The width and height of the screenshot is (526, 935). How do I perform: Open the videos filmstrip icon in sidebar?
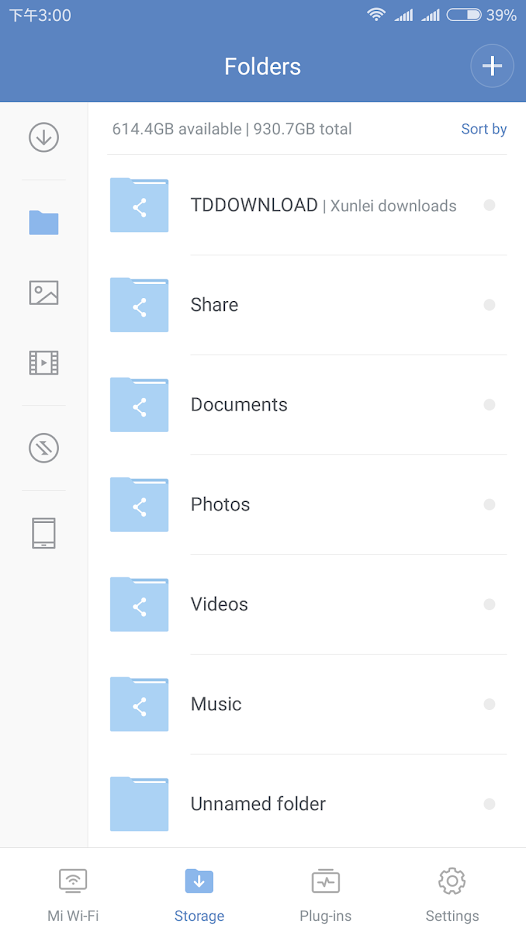click(x=44, y=363)
